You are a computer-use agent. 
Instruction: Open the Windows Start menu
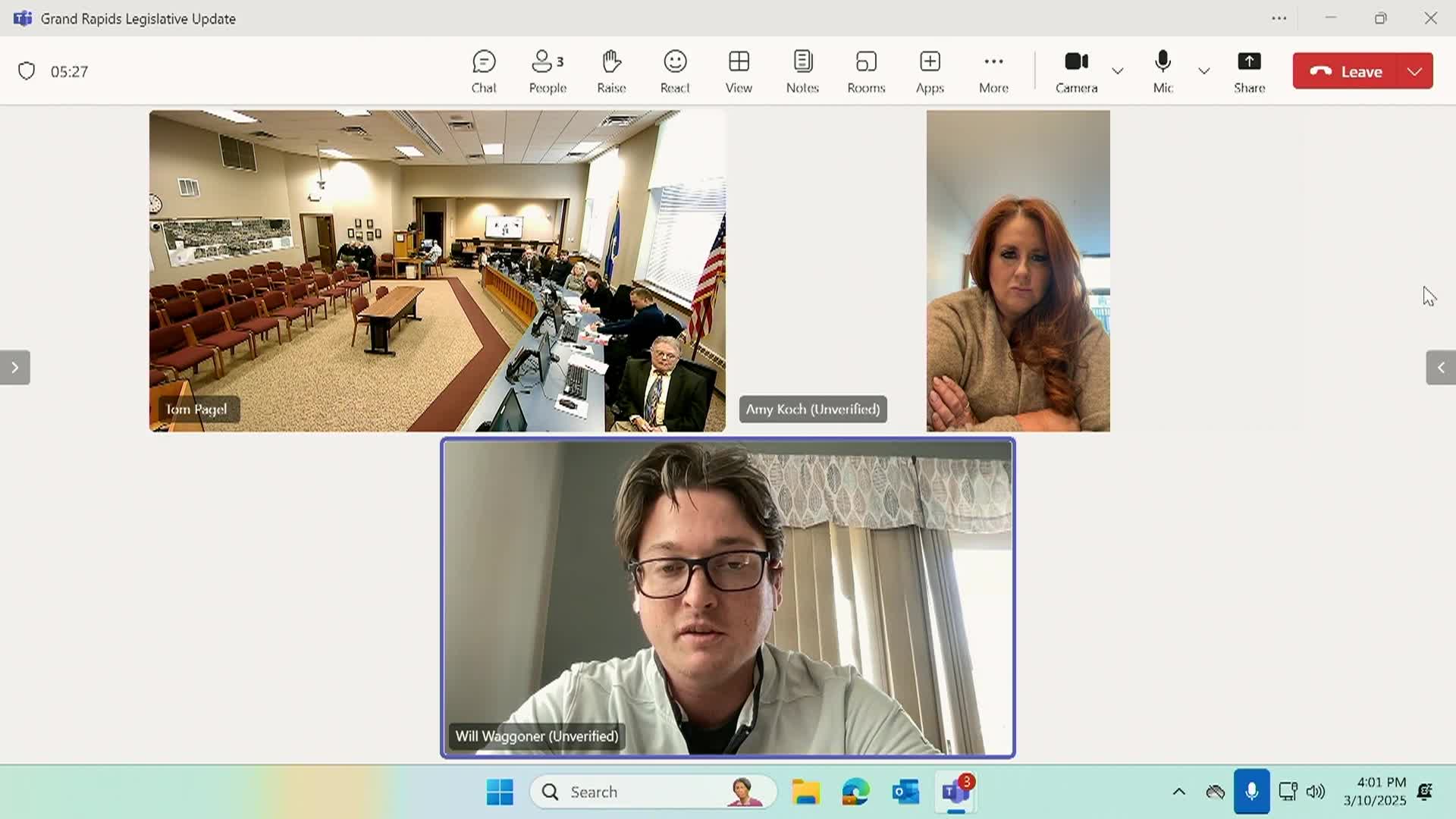click(x=500, y=792)
